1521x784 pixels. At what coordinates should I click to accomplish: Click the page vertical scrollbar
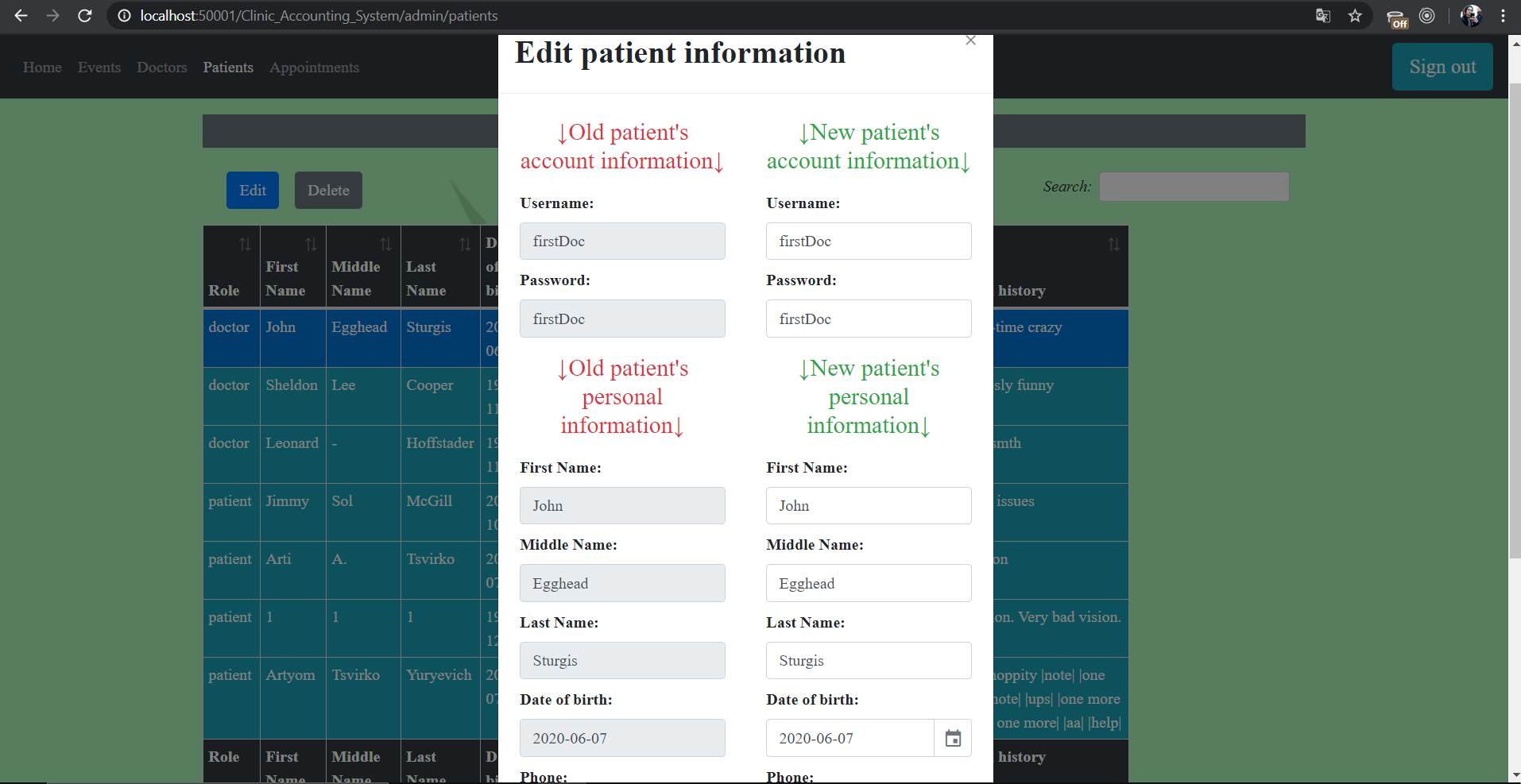(x=1515, y=318)
